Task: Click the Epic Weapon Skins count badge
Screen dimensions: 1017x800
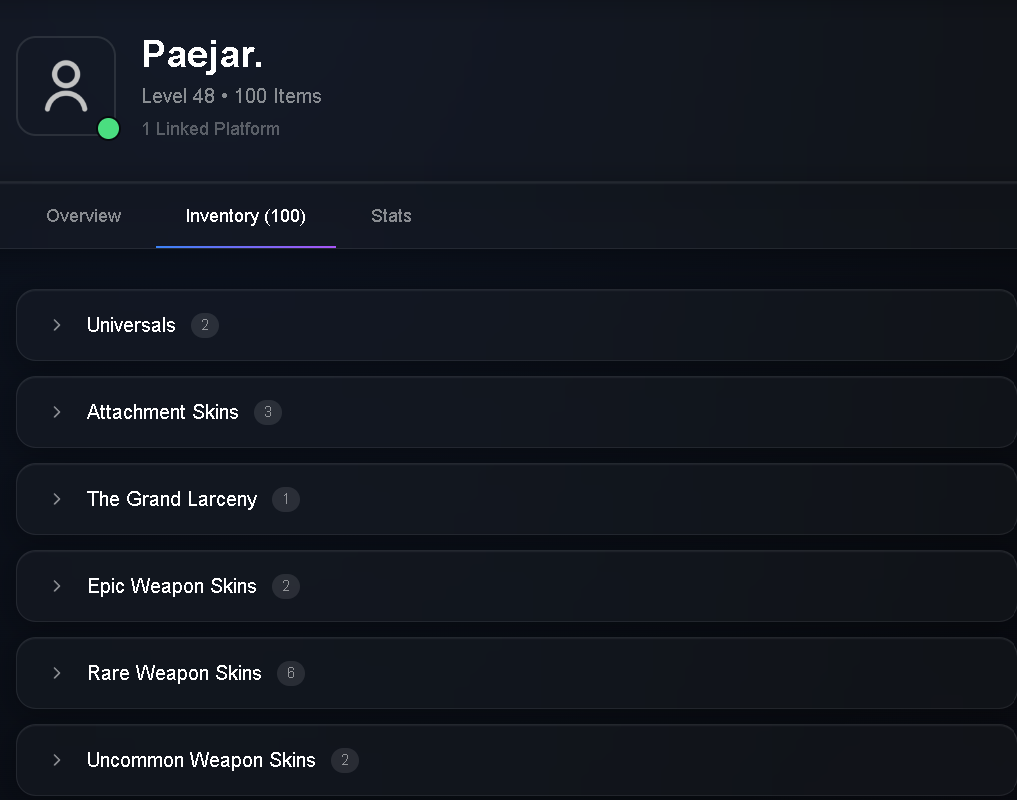Action: tap(286, 586)
